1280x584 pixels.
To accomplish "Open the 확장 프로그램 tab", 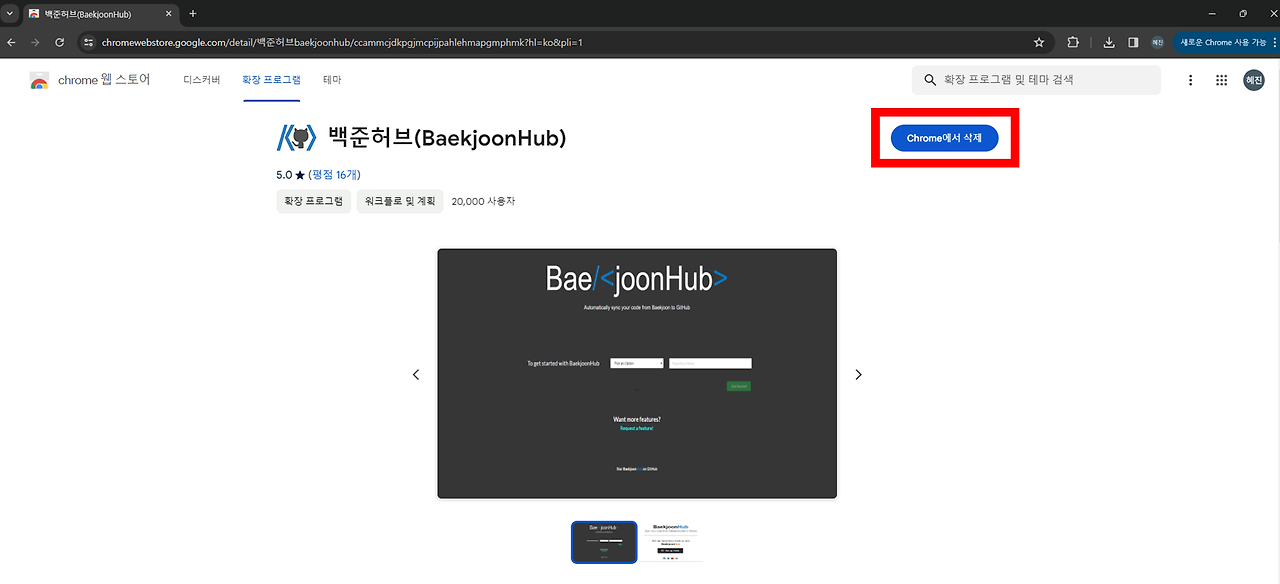I will pyautogui.click(x=271, y=80).
